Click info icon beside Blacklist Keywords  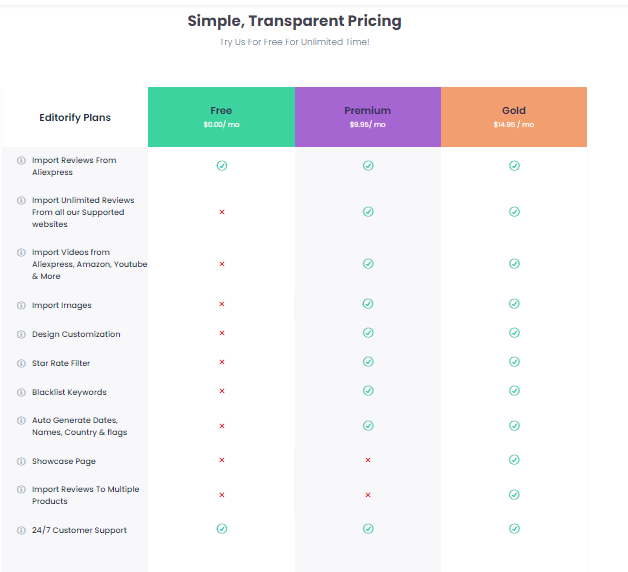coord(21,392)
